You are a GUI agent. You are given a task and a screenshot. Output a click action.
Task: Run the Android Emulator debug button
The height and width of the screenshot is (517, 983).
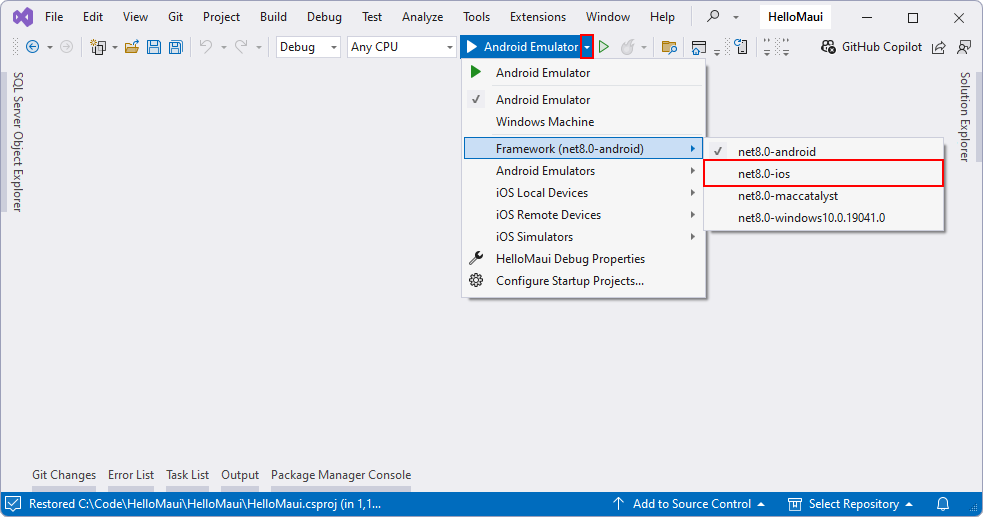tap(523, 47)
